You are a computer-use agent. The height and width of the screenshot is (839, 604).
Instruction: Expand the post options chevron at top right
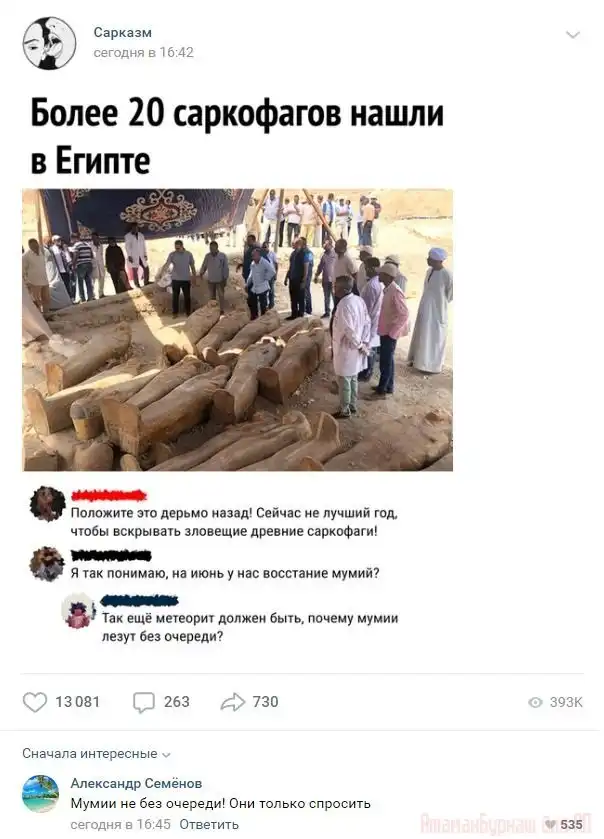pyautogui.click(x=573, y=35)
